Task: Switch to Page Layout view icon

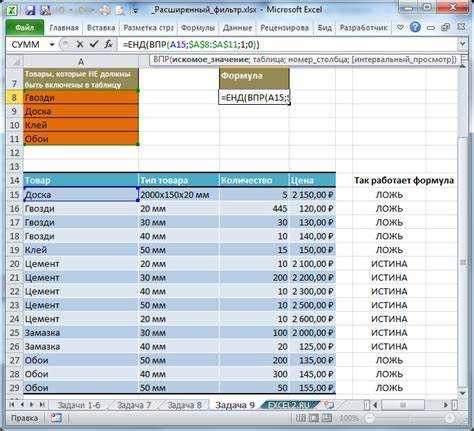Action: [314, 418]
